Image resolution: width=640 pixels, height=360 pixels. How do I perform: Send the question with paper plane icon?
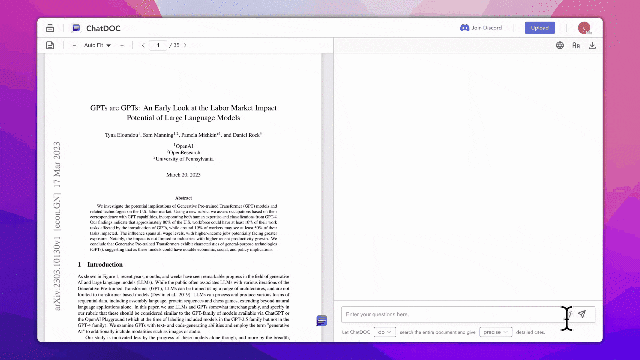[x=582, y=314]
